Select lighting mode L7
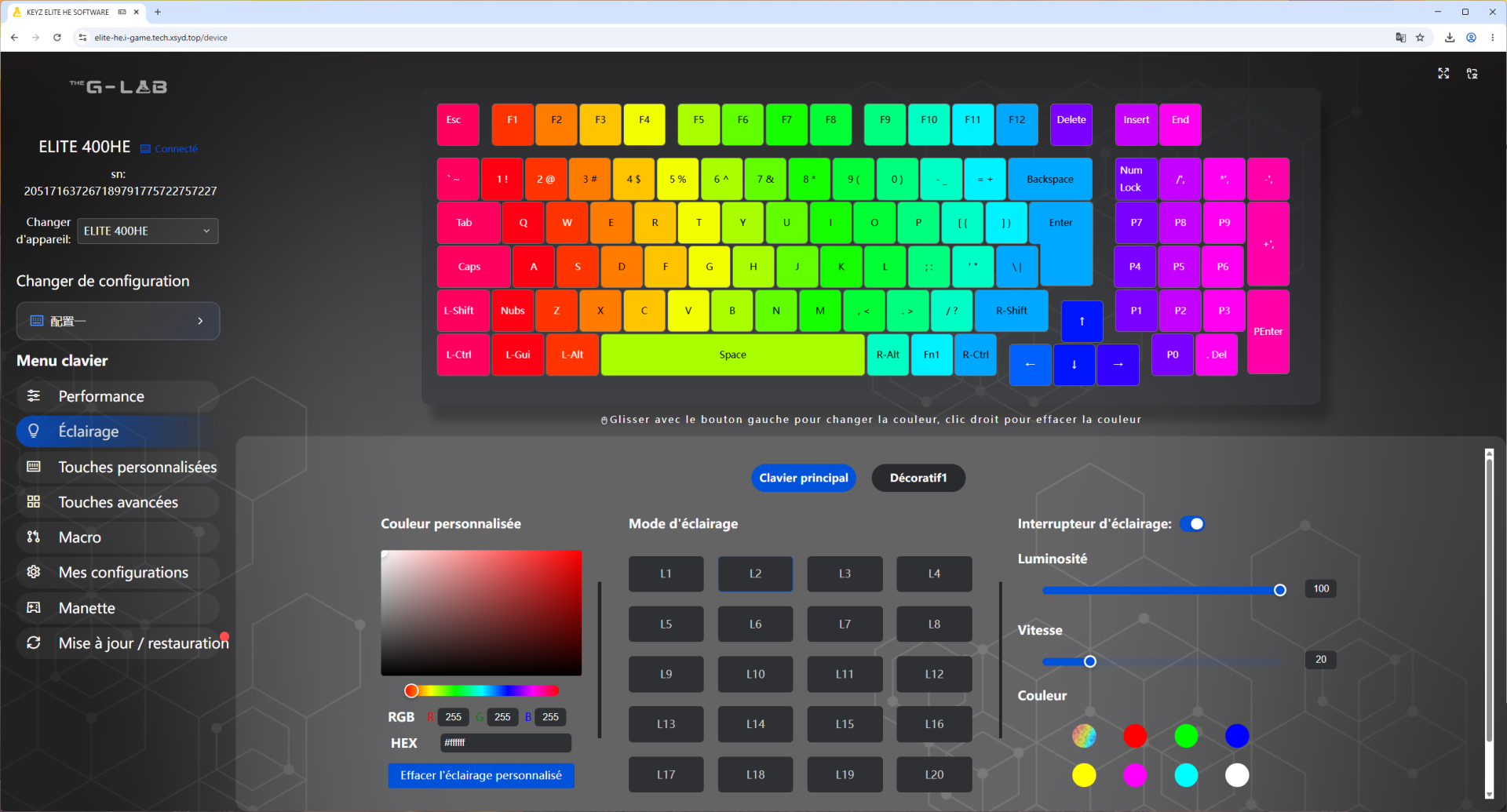 click(x=845, y=624)
